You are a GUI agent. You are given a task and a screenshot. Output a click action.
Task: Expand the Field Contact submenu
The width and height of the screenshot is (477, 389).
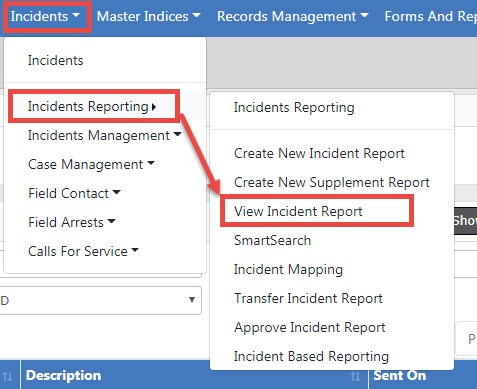(74, 193)
